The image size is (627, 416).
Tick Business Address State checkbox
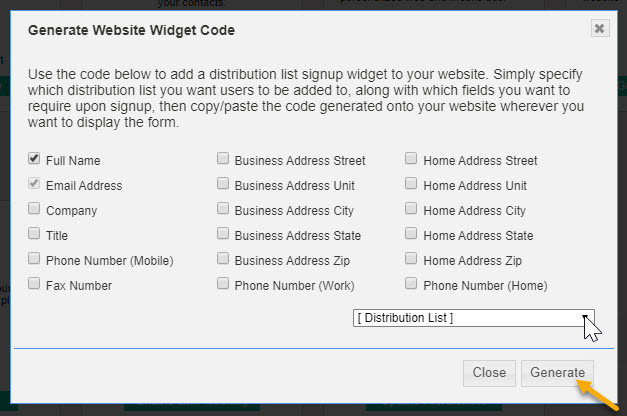click(223, 233)
